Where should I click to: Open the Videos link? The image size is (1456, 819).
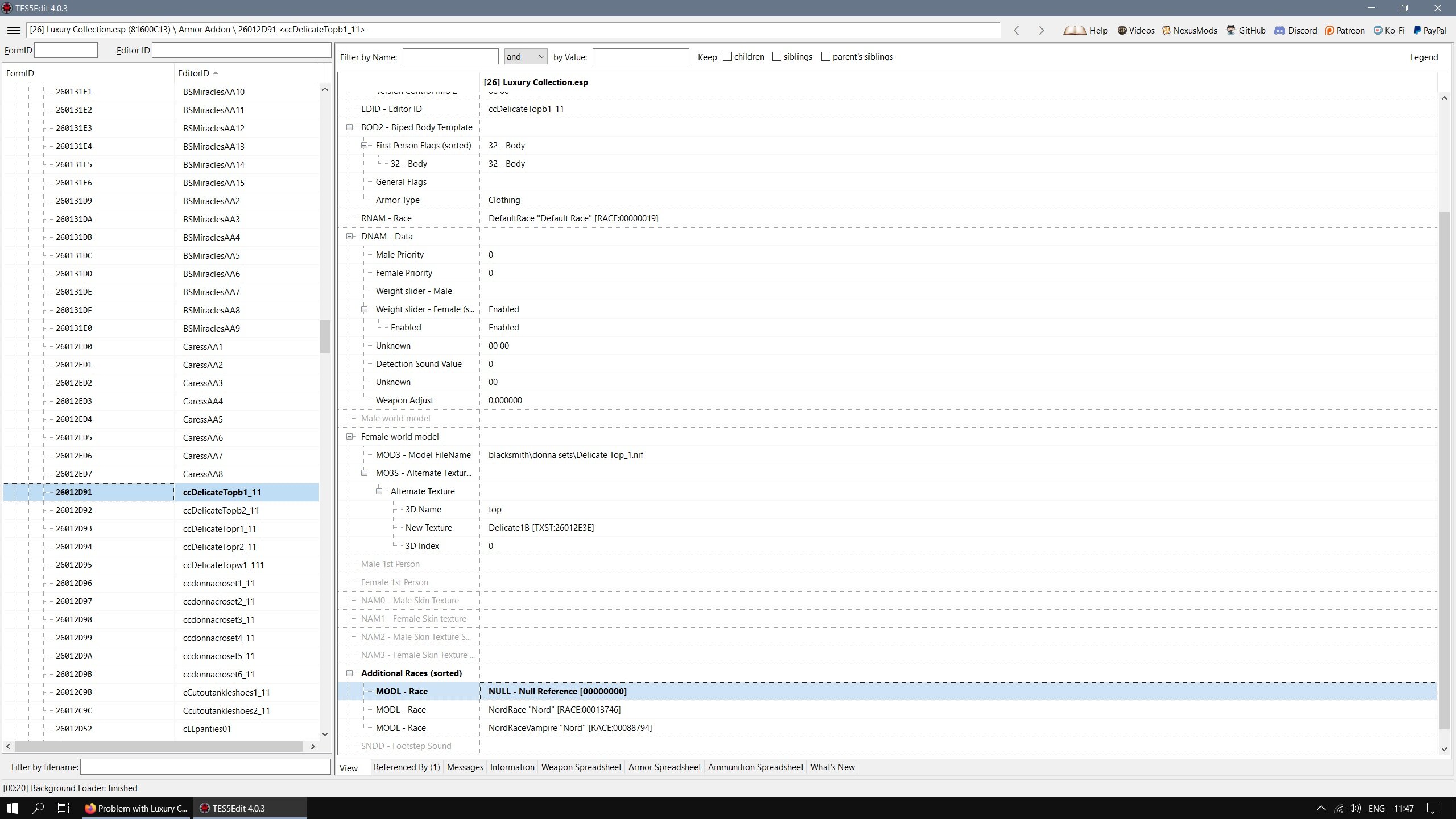pyautogui.click(x=1136, y=31)
